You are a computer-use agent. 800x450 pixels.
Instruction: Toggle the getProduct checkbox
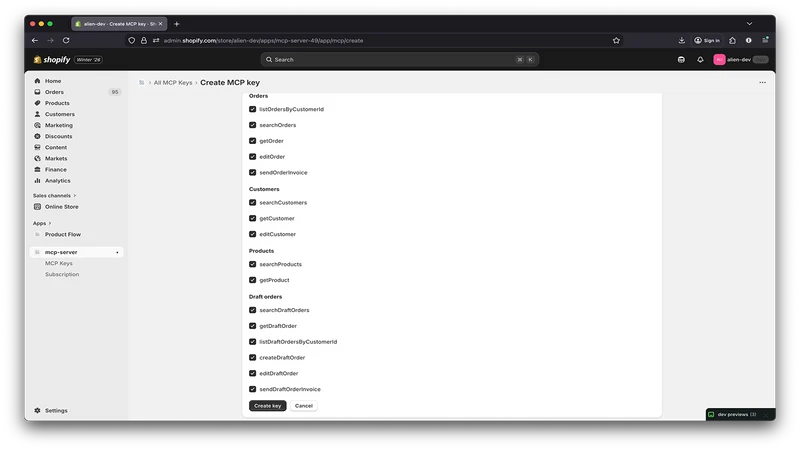click(253, 280)
